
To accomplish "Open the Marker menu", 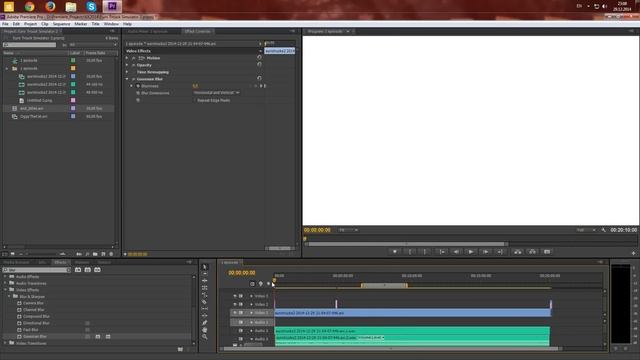I will click(81, 24).
